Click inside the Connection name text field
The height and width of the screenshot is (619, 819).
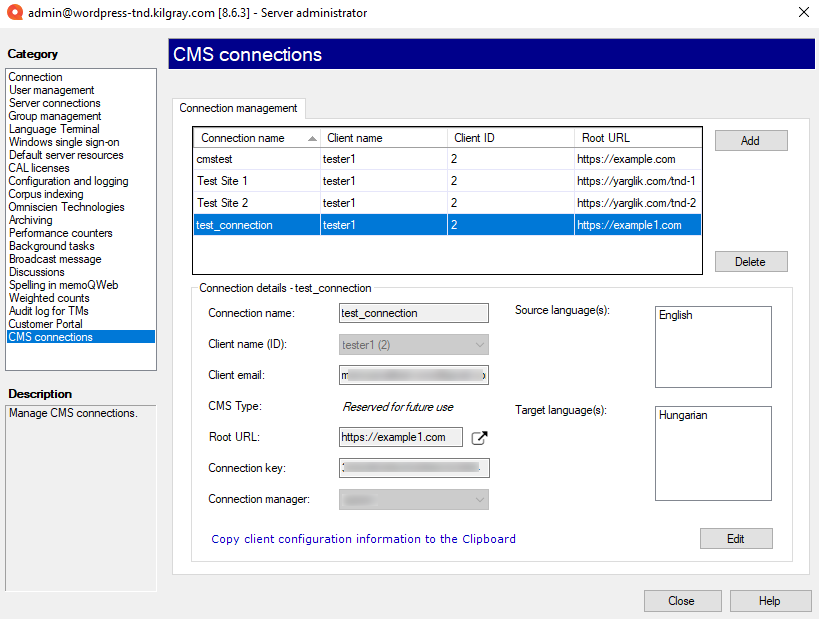[x=413, y=313]
